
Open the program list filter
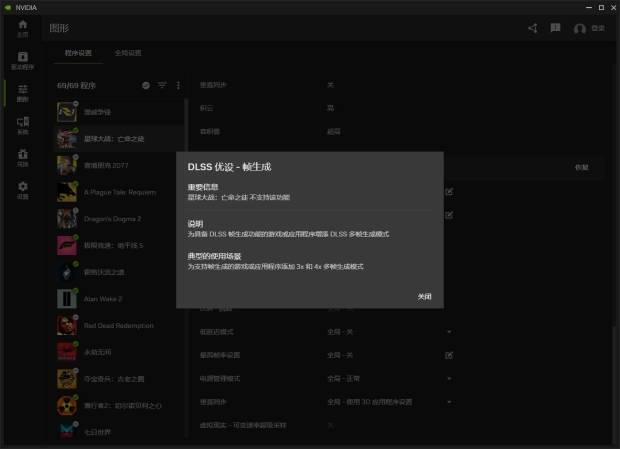click(x=162, y=85)
